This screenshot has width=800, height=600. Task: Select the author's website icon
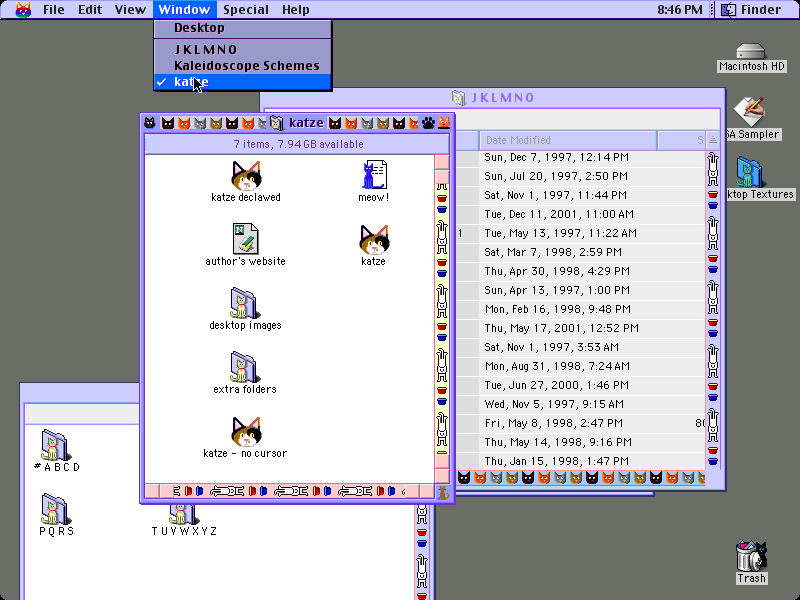[245, 238]
